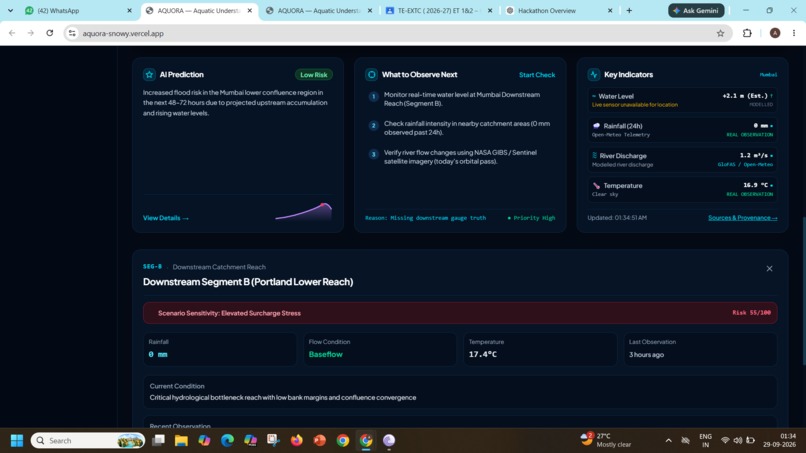Open a new browser tab
This screenshot has height=453, width=806.
(629, 10)
